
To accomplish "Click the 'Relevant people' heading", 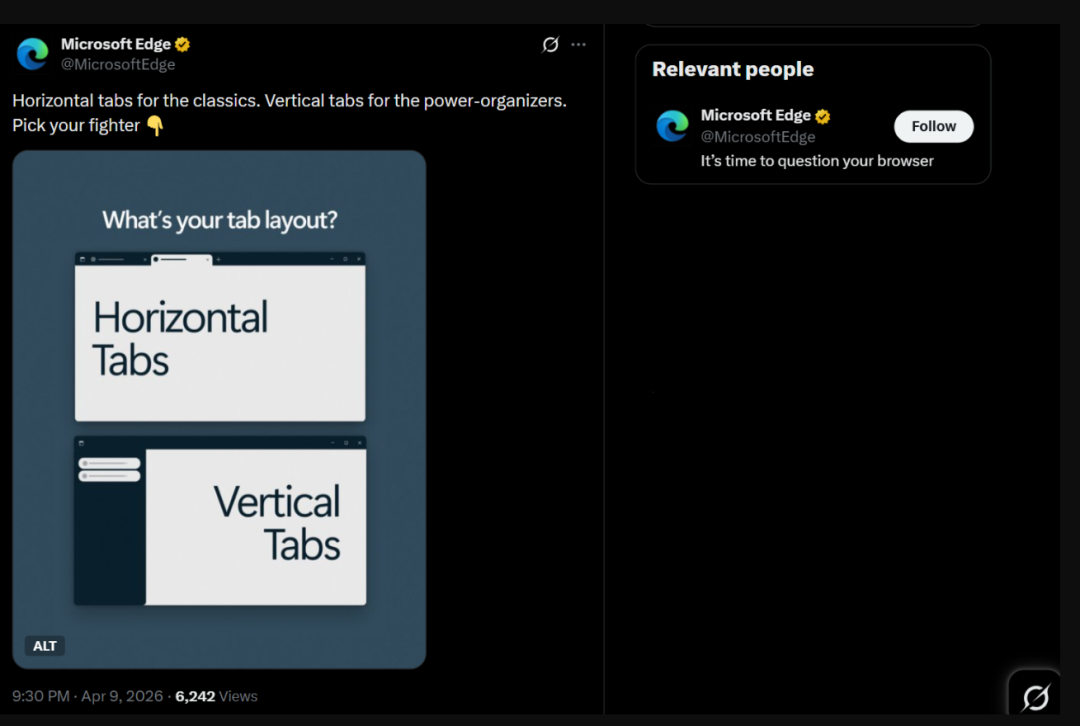I will [x=733, y=70].
